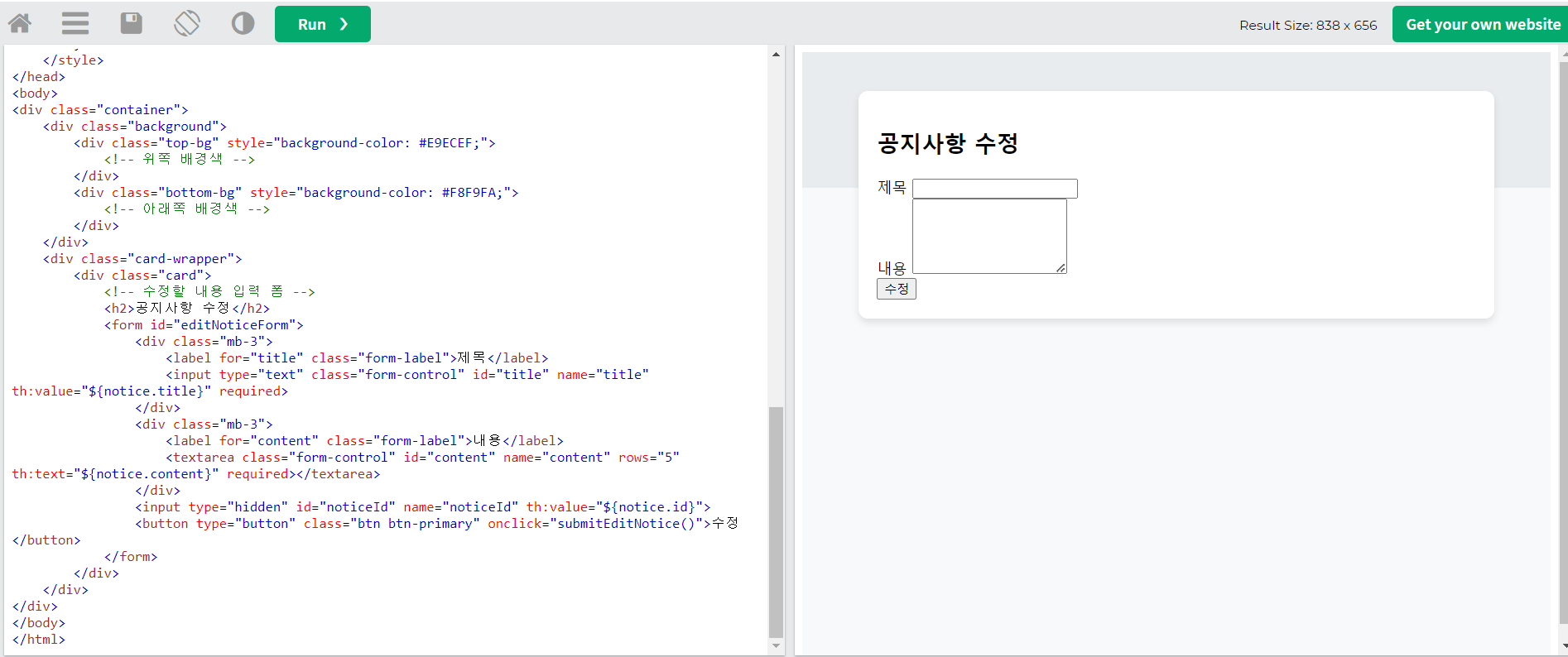Focus the 내용 content textarea
This screenshot has width=1568, height=657.
click(989, 236)
